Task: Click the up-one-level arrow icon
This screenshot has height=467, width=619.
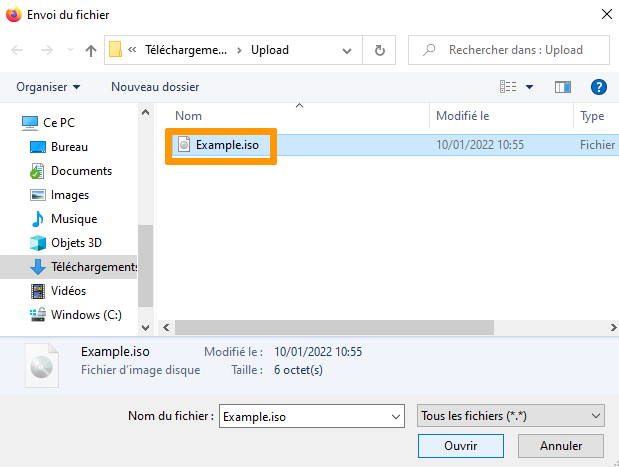Action: coord(91,50)
